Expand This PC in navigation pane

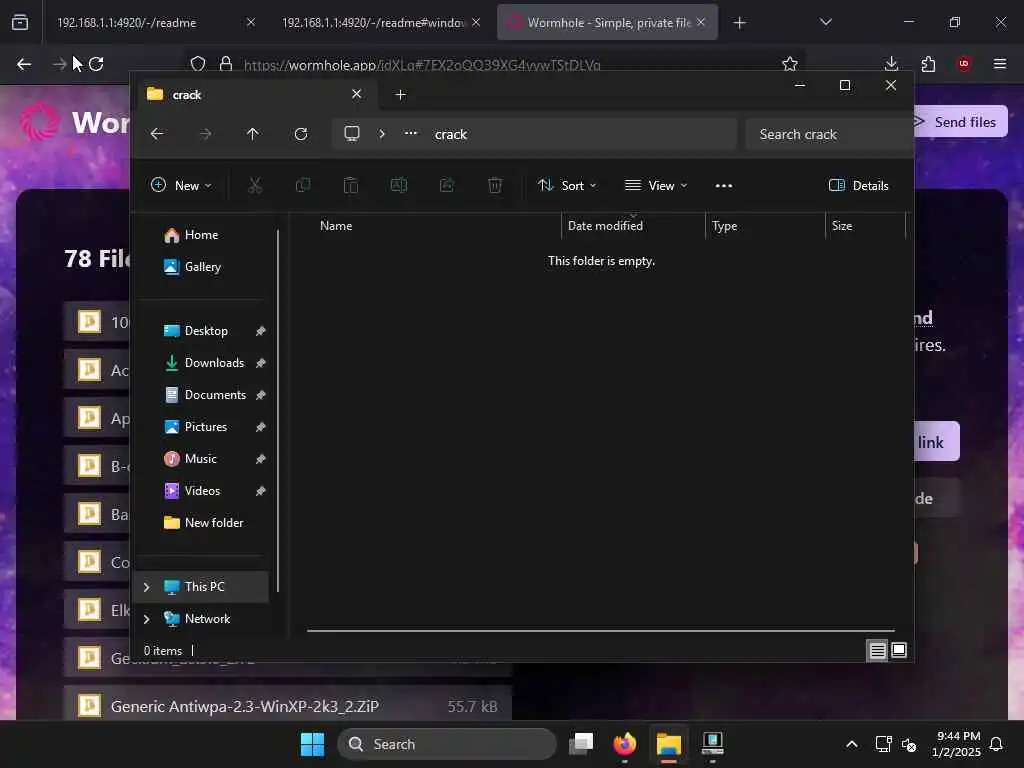(x=146, y=587)
